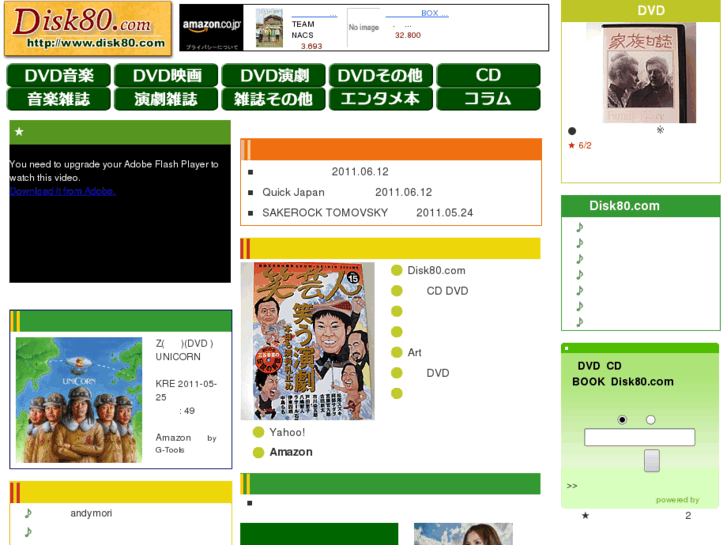Open SAKEROCK TOMOVSKY news entry

367,212
